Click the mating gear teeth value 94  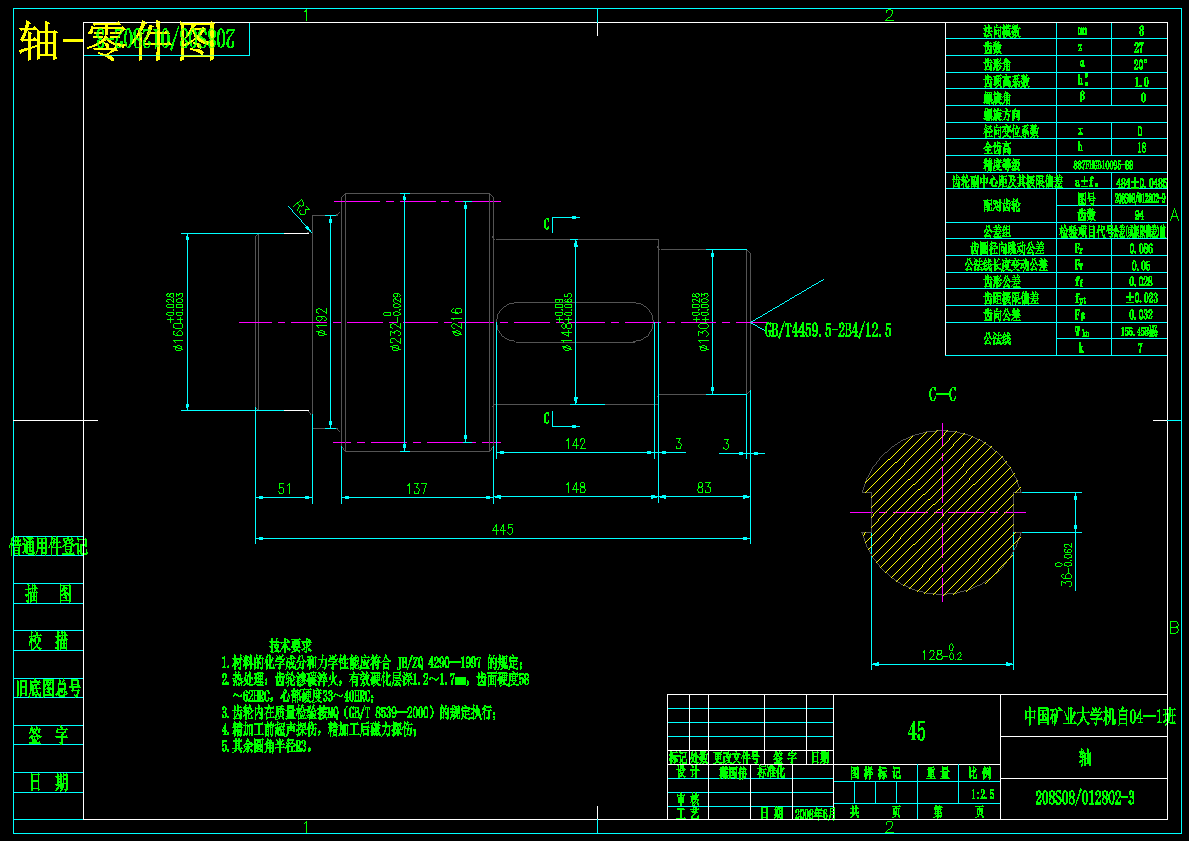point(1139,215)
